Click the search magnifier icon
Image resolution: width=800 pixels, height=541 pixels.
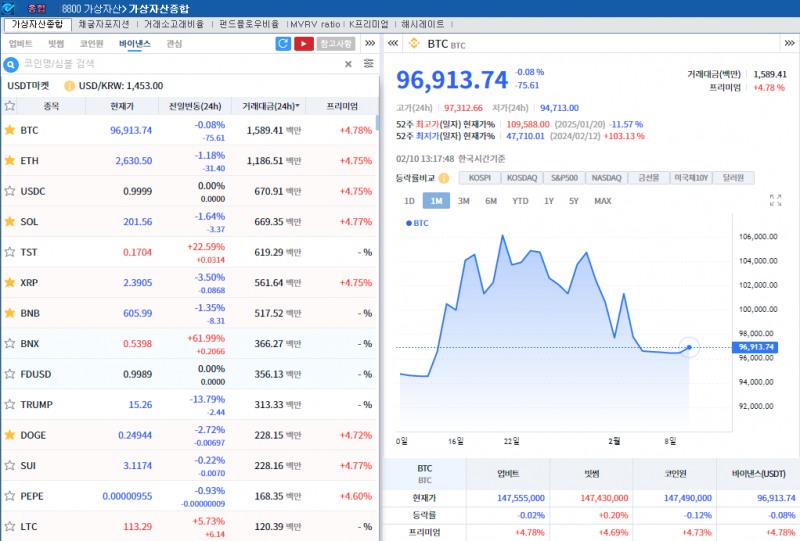(x=11, y=64)
